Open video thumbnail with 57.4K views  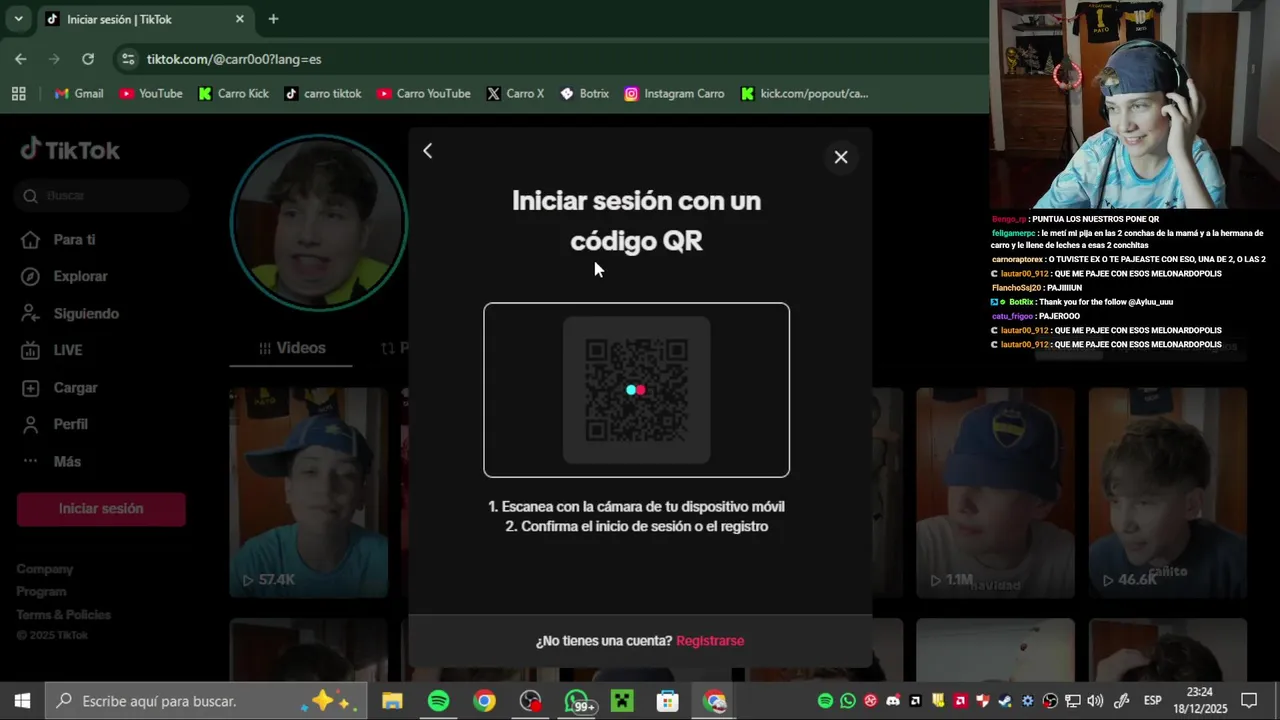(309, 492)
